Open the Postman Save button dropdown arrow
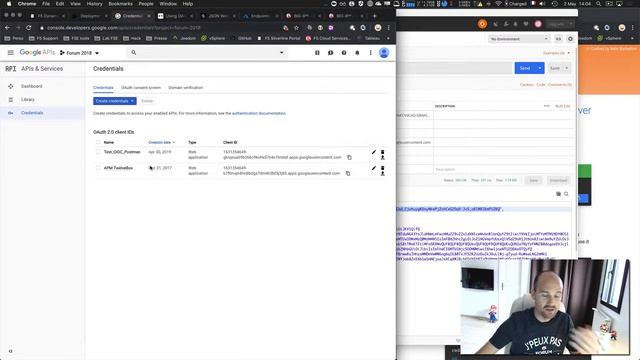 click(x=567, y=68)
